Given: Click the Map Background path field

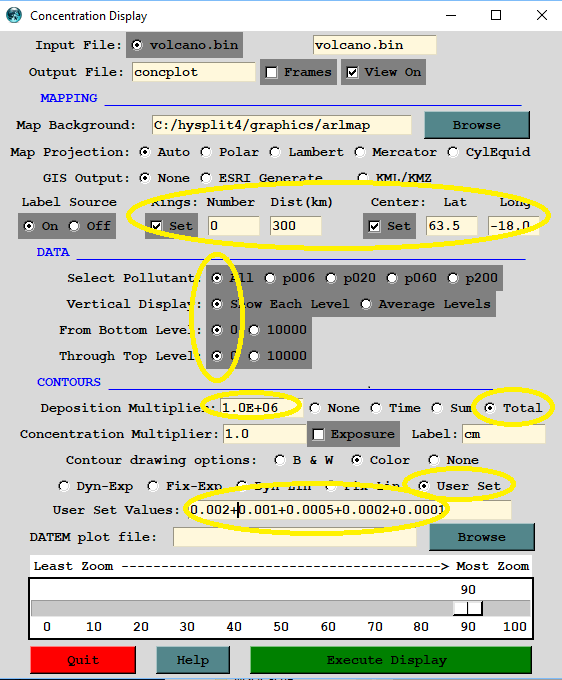Looking at the screenshot, I should (281, 125).
